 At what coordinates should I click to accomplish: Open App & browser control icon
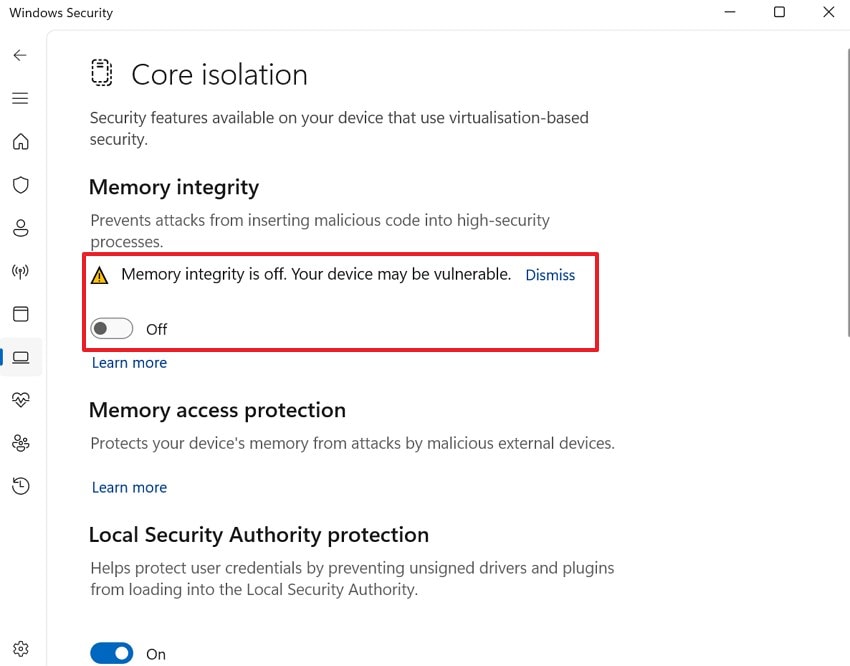[x=21, y=313]
